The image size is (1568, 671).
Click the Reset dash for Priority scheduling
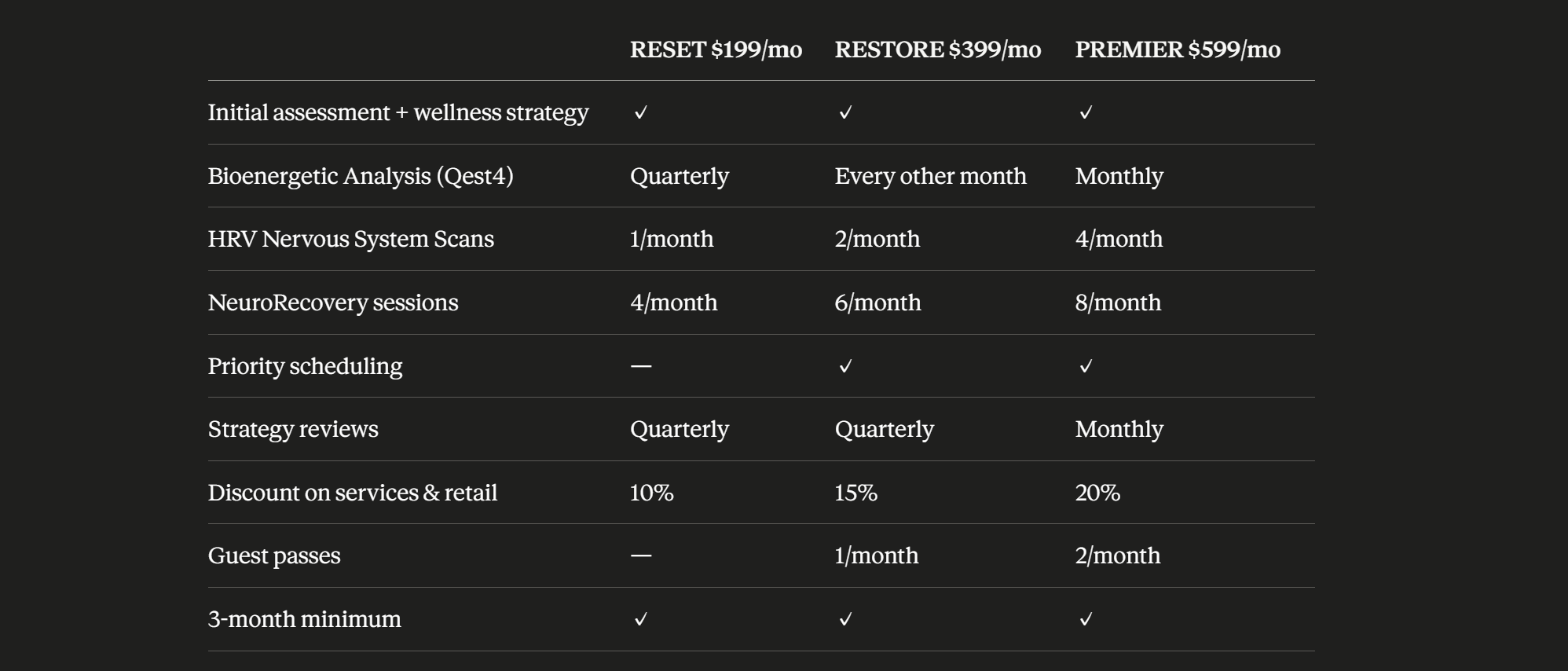(641, 366)
